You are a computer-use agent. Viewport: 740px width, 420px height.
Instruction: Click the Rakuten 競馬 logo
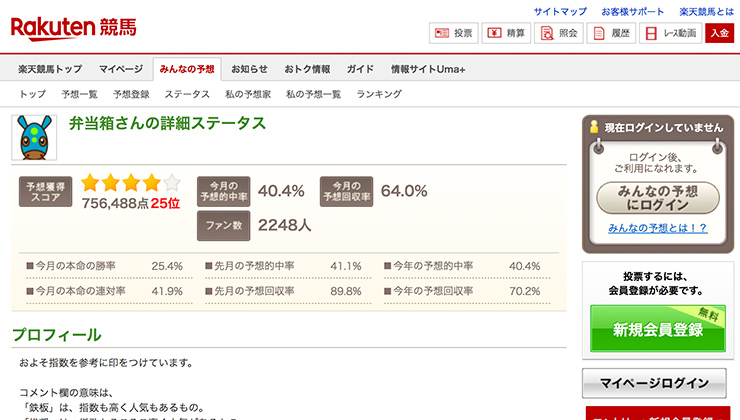(x=74, y=28)
